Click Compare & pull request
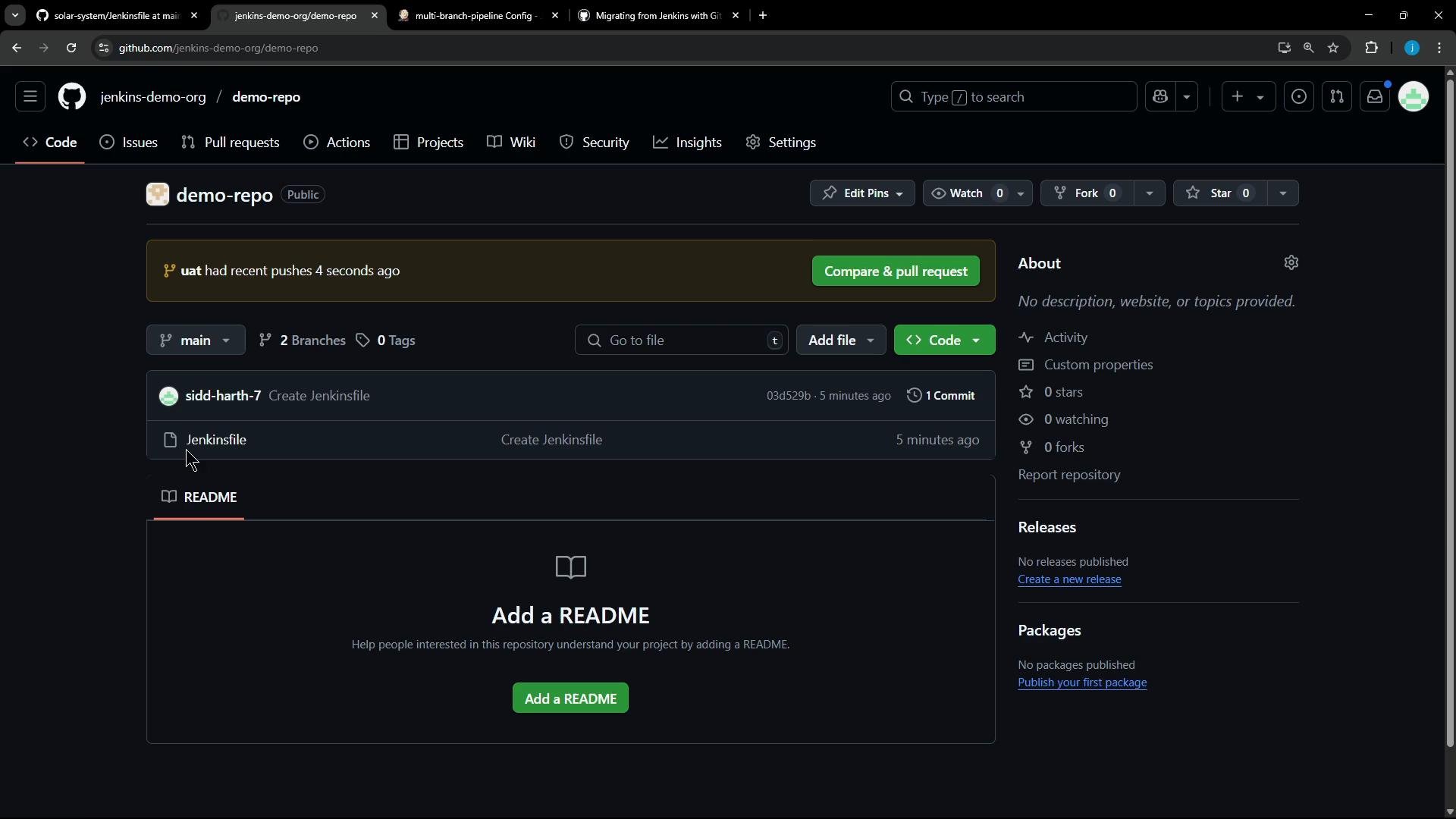 pos(896,271)
